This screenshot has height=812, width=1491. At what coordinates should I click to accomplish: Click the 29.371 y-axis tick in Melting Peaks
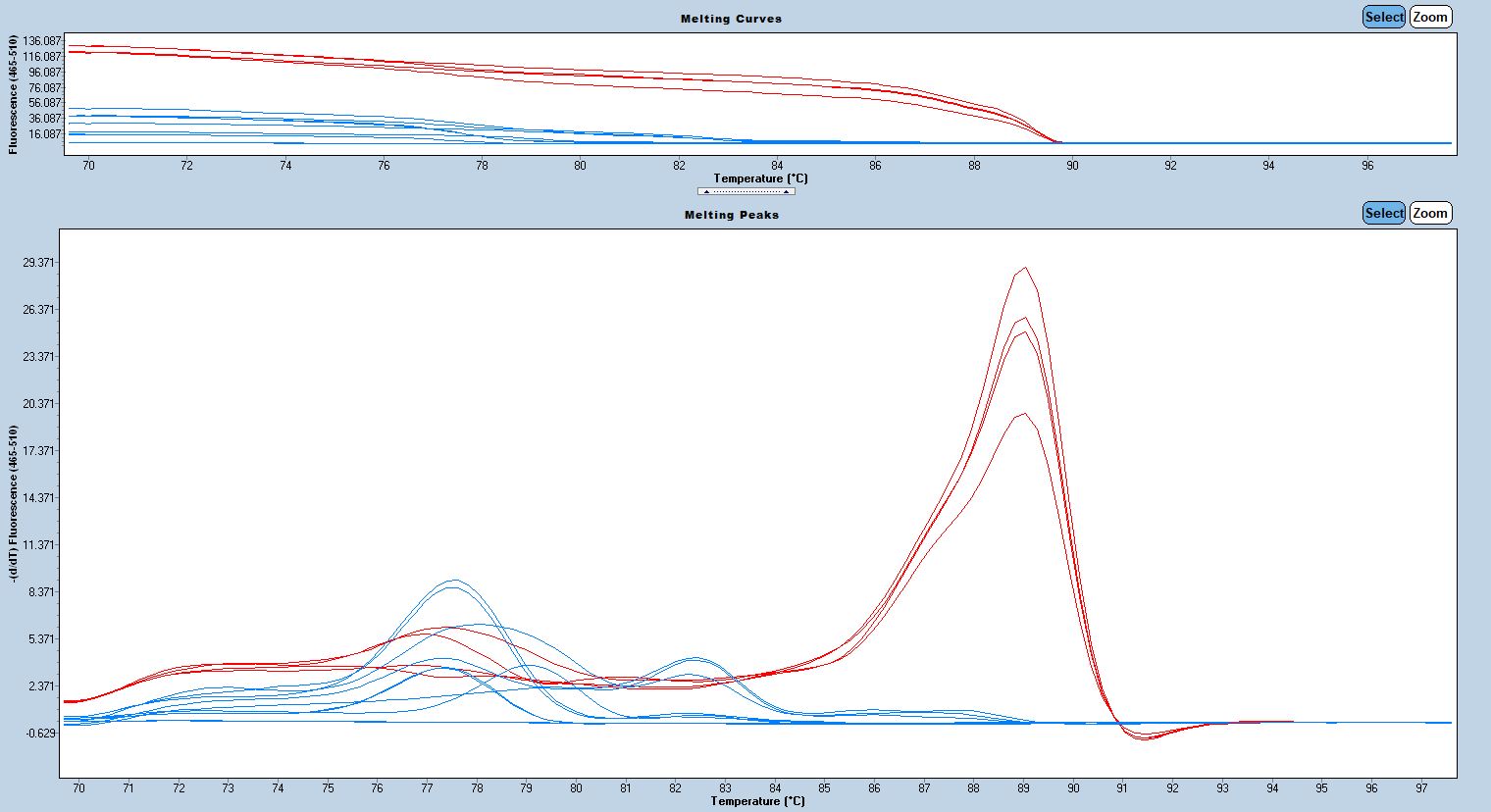point(38,263)
